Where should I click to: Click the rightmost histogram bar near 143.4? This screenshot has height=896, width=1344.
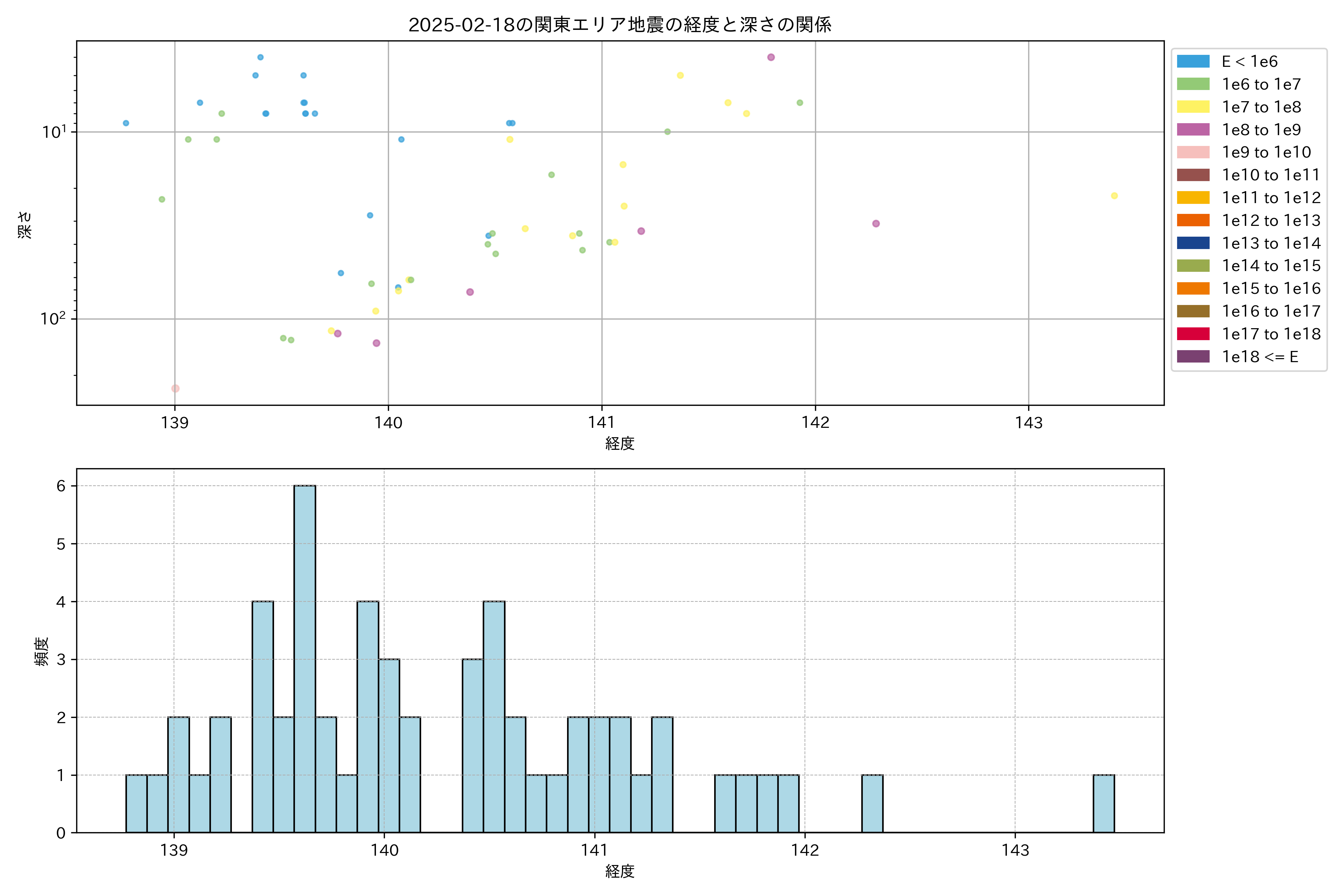(1104, 803)
